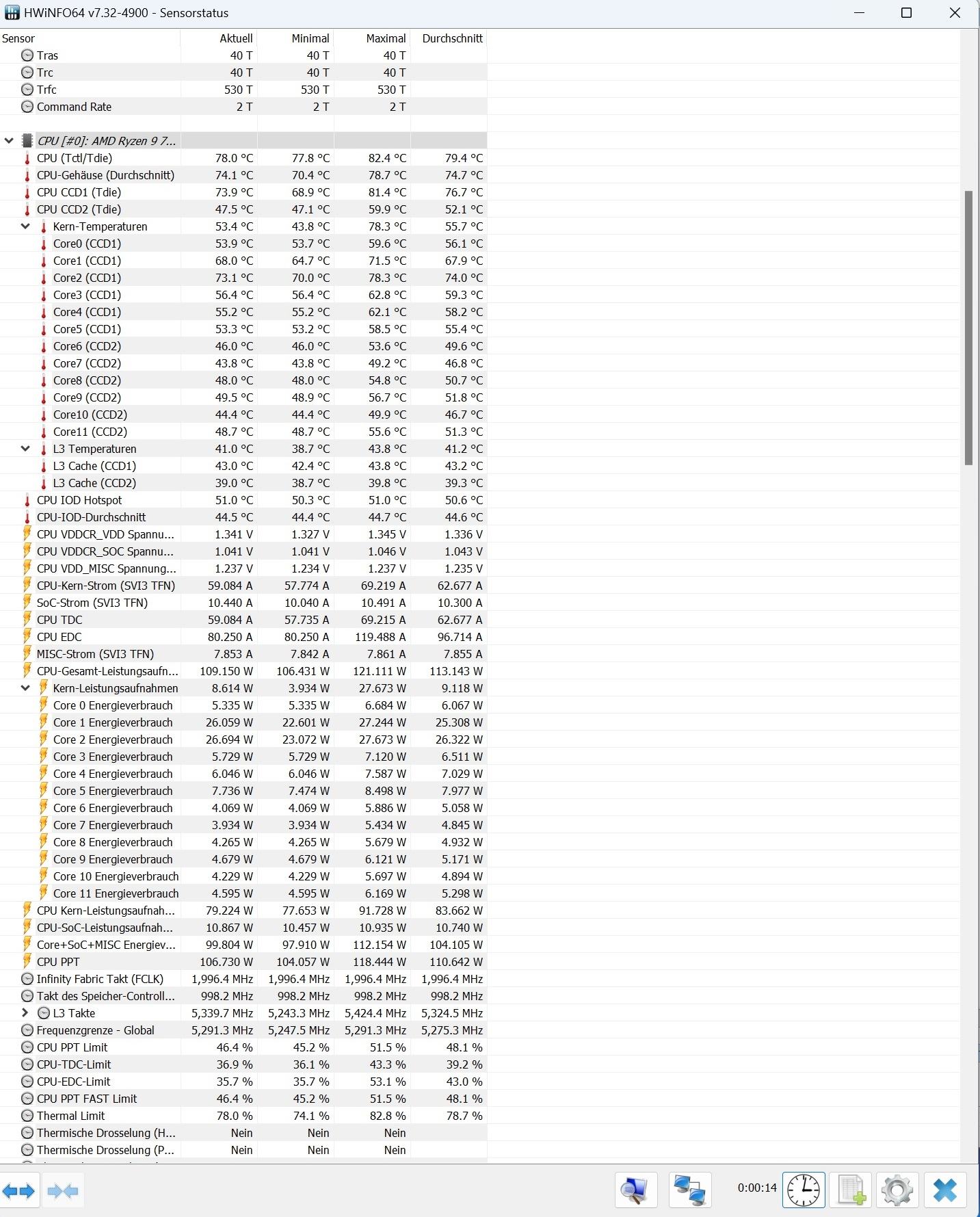Click the 119.488 A maximum value of CPU EDC
The height and width of the screenshot is (1217, 980).
380,637
